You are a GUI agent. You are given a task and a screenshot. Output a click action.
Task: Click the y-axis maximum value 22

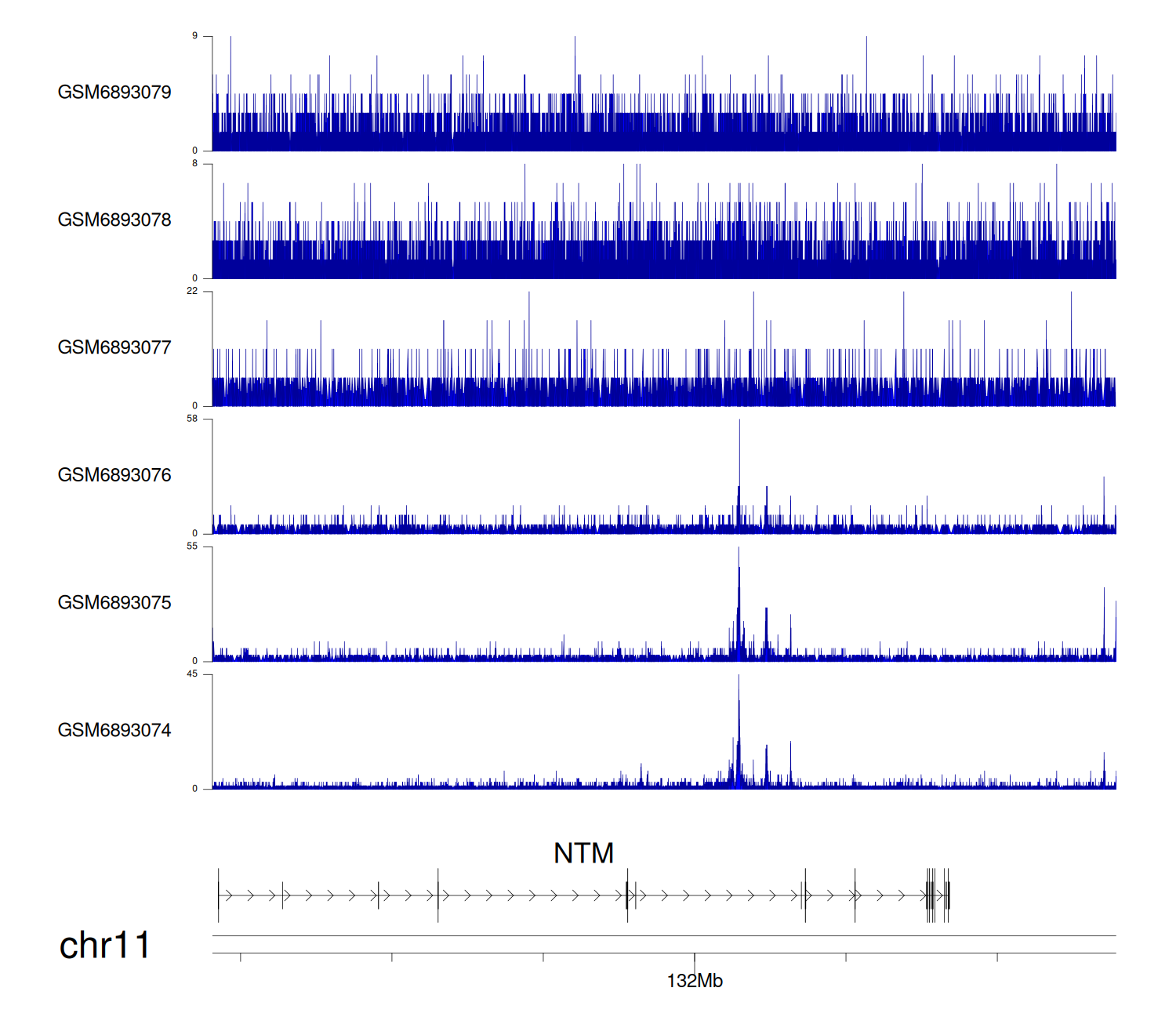192,291
